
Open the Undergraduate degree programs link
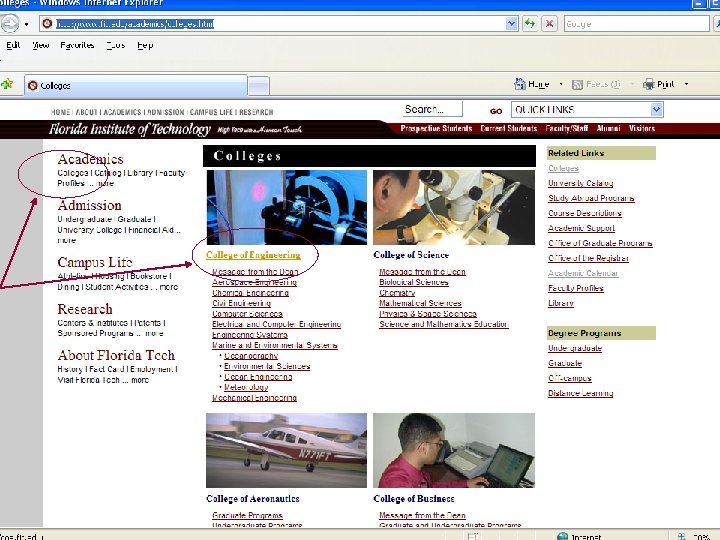click(575, 349)
